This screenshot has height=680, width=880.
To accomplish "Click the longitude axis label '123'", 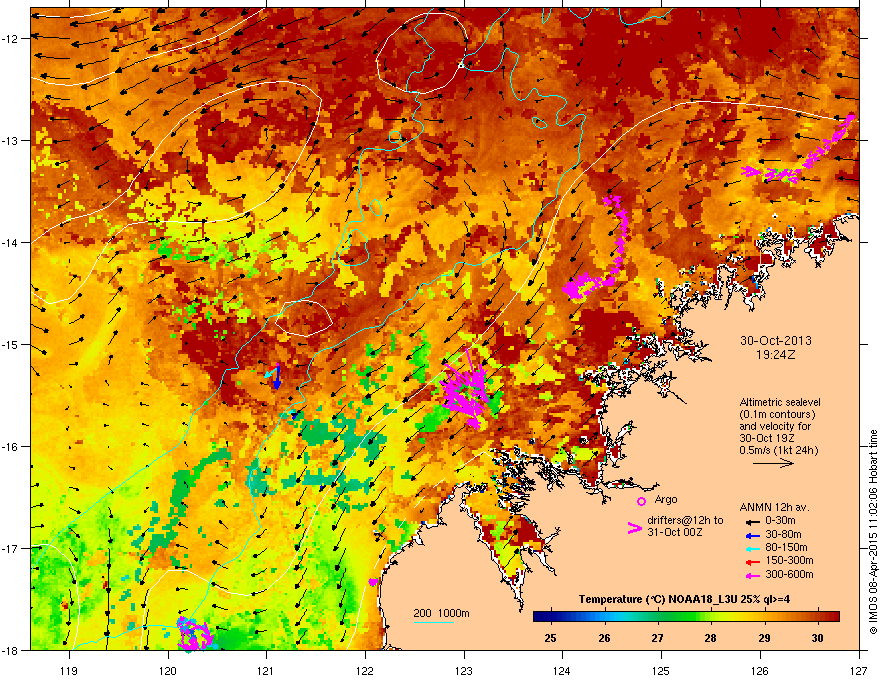I will pos(464,670).
